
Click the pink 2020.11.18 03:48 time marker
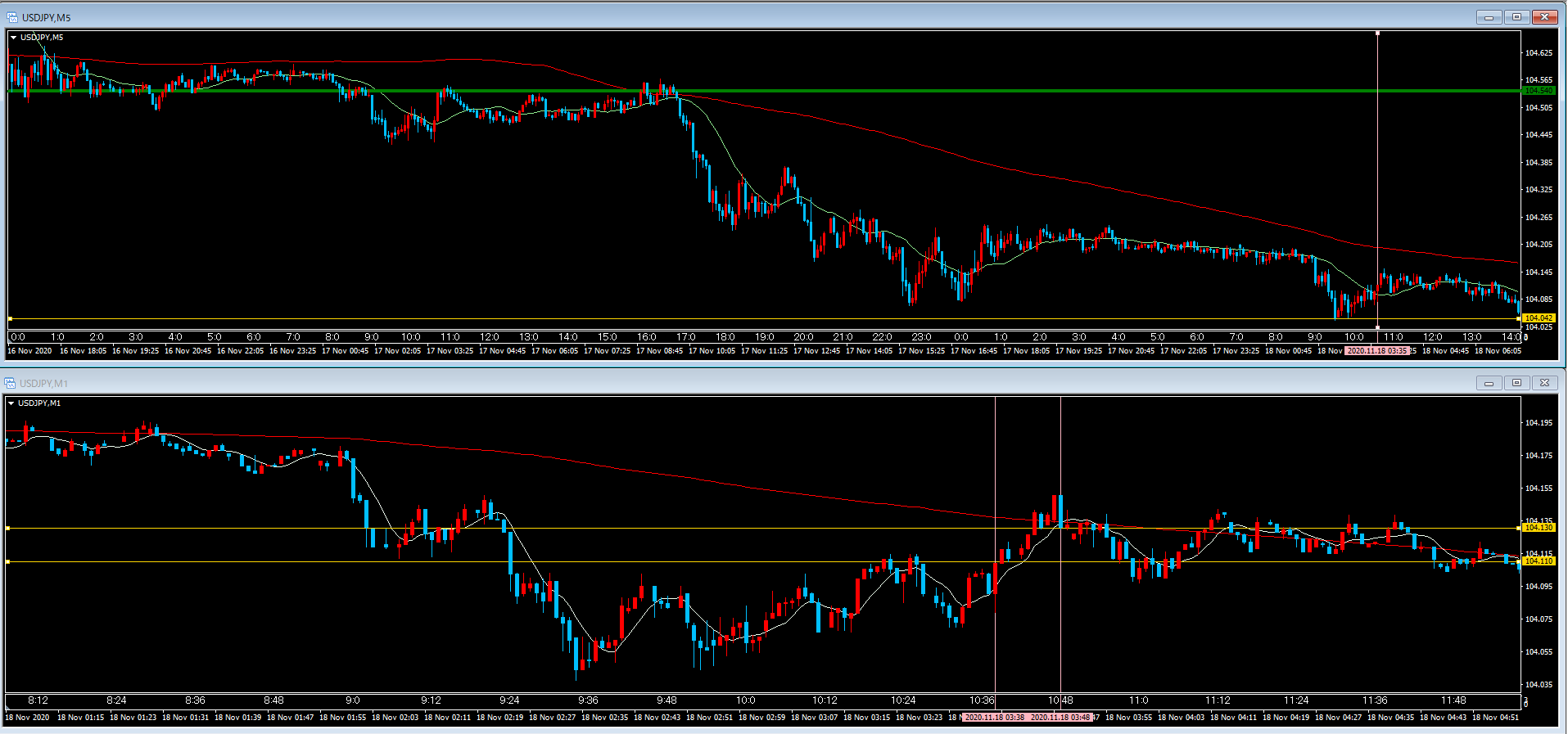click(1060, 718)
